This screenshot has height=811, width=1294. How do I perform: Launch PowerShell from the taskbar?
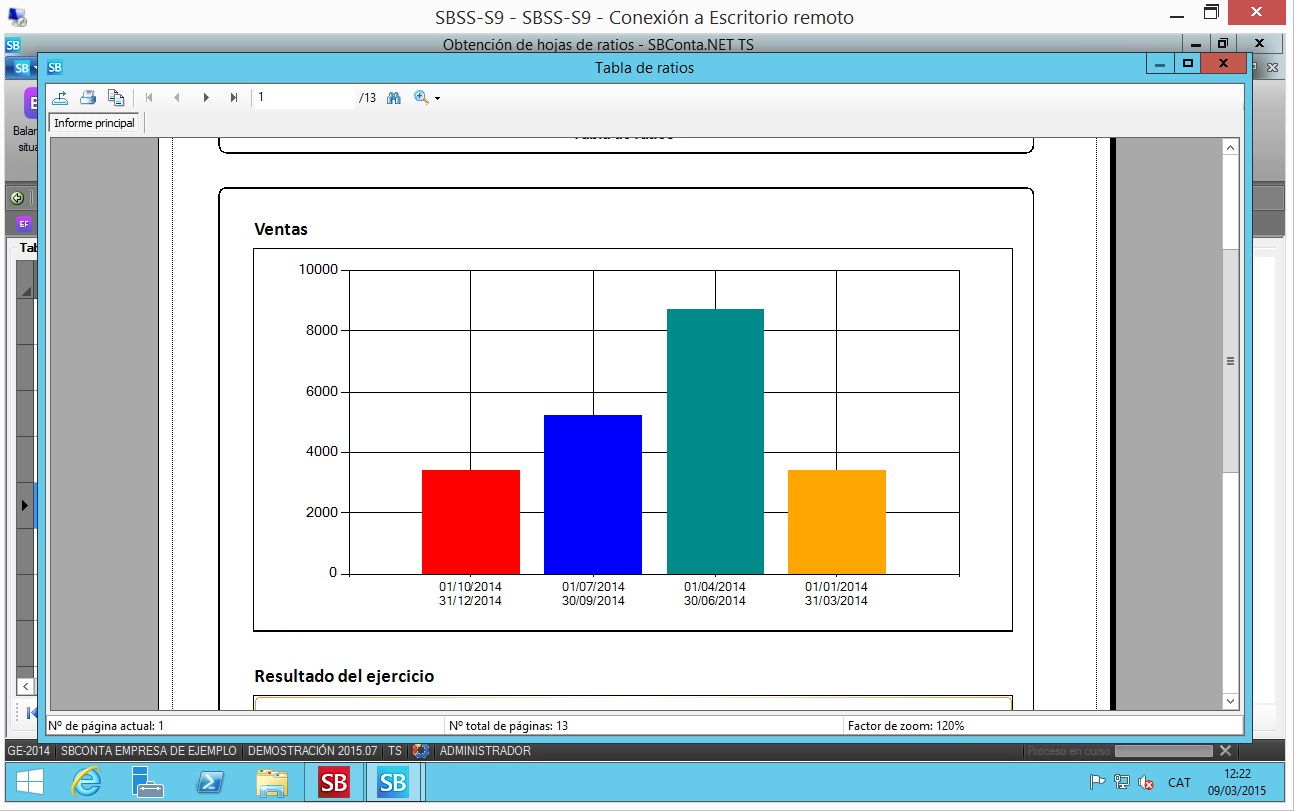point(210,782)
